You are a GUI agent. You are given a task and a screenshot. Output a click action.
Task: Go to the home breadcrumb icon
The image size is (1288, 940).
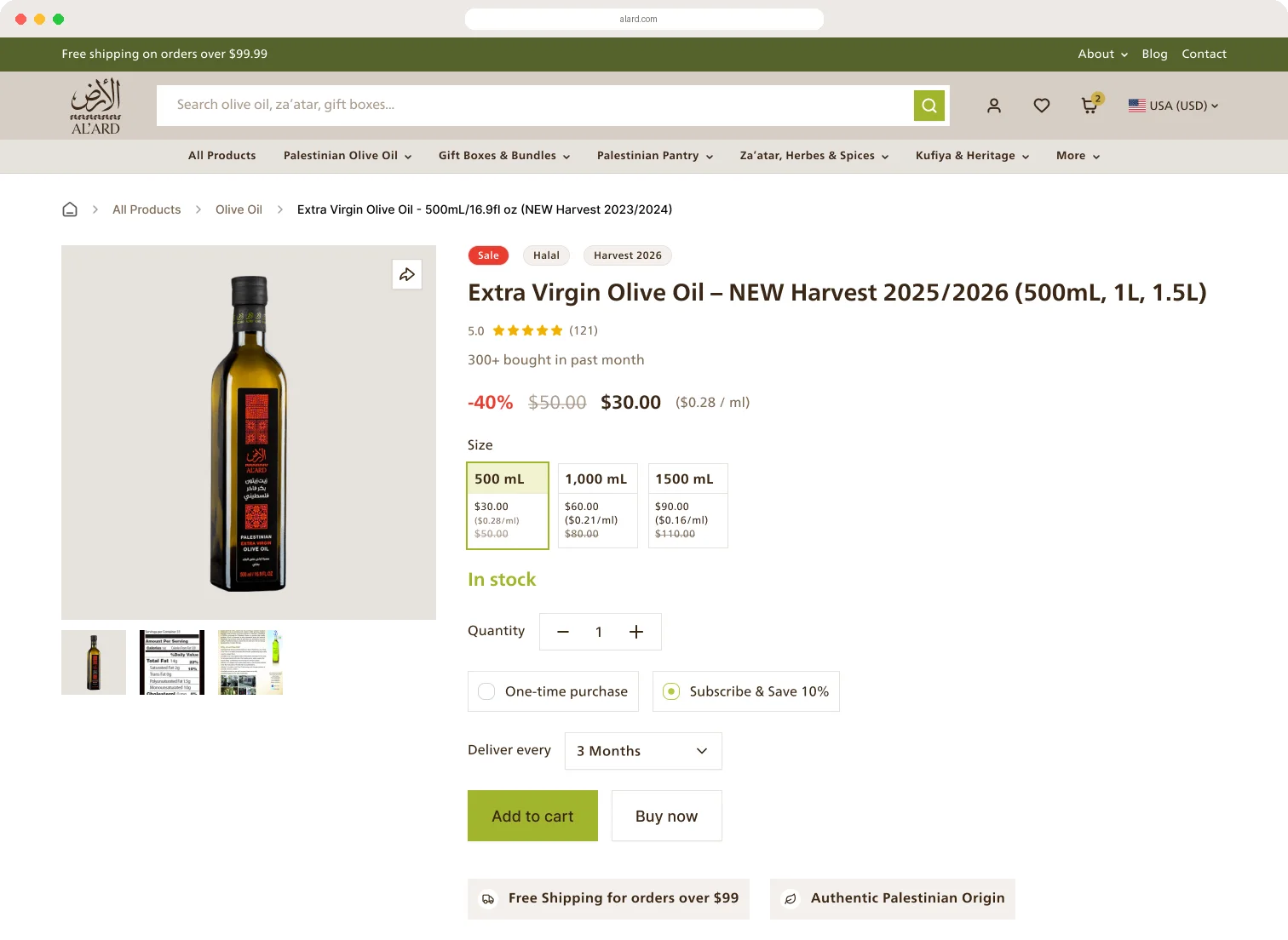tap(70, 209)
